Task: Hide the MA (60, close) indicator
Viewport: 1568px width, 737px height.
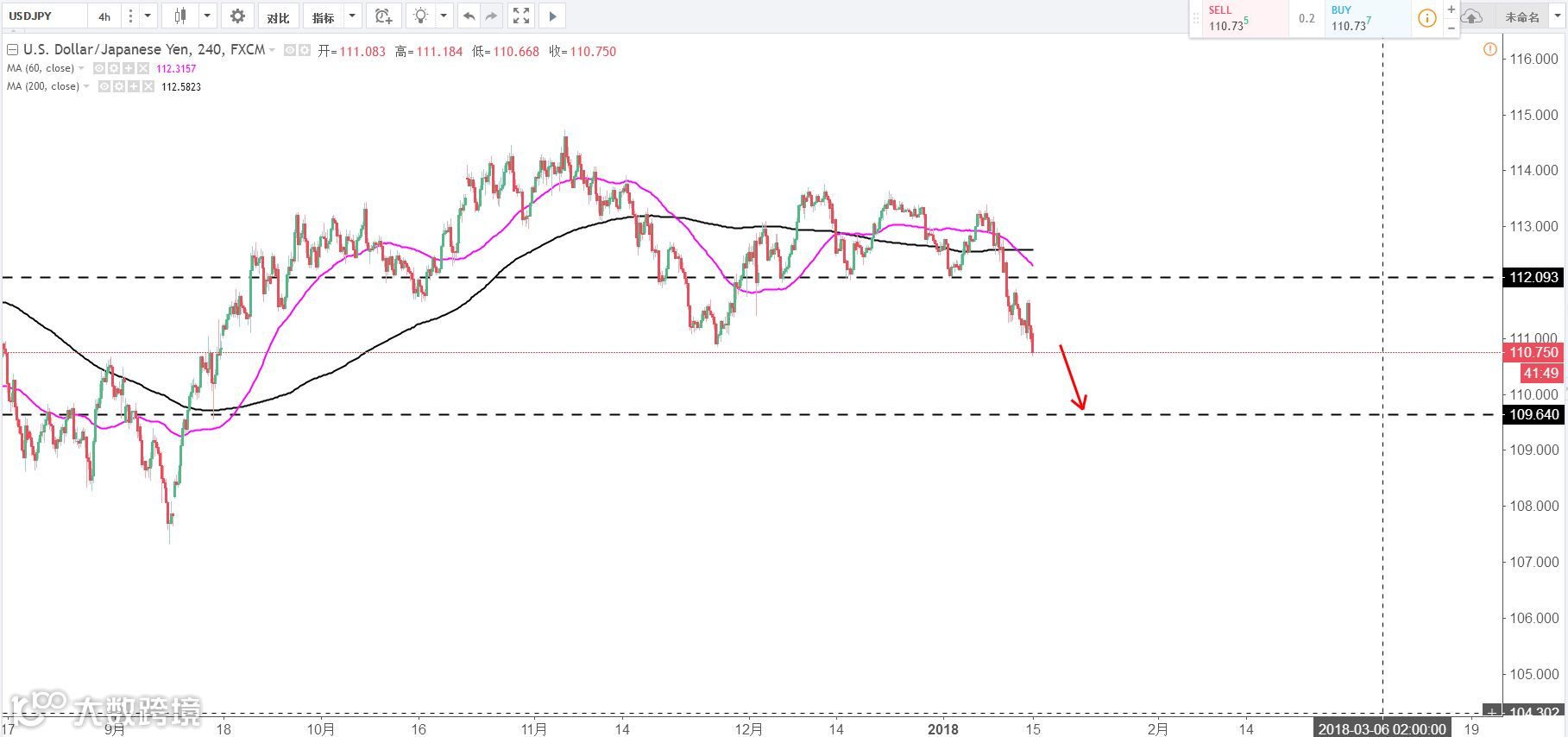Action: tap(98, 68)
